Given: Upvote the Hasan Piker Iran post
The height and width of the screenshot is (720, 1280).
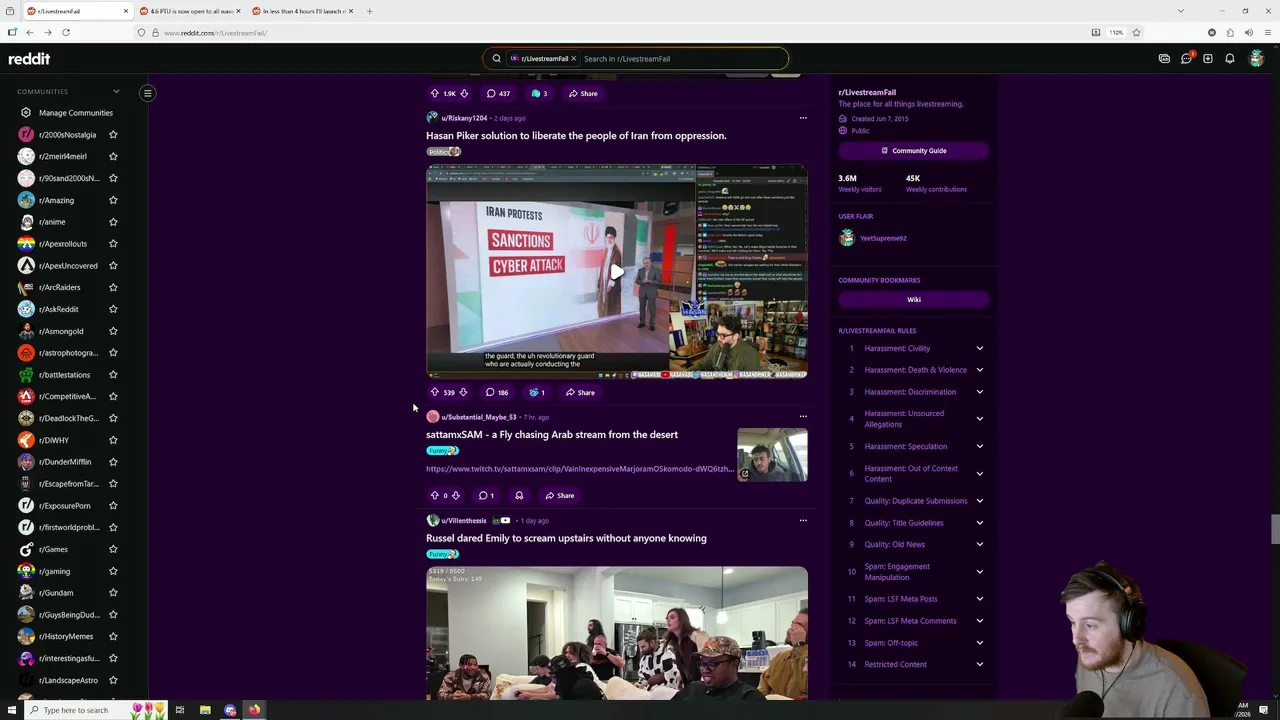Looking at the screenshot, I should point(434,392).
